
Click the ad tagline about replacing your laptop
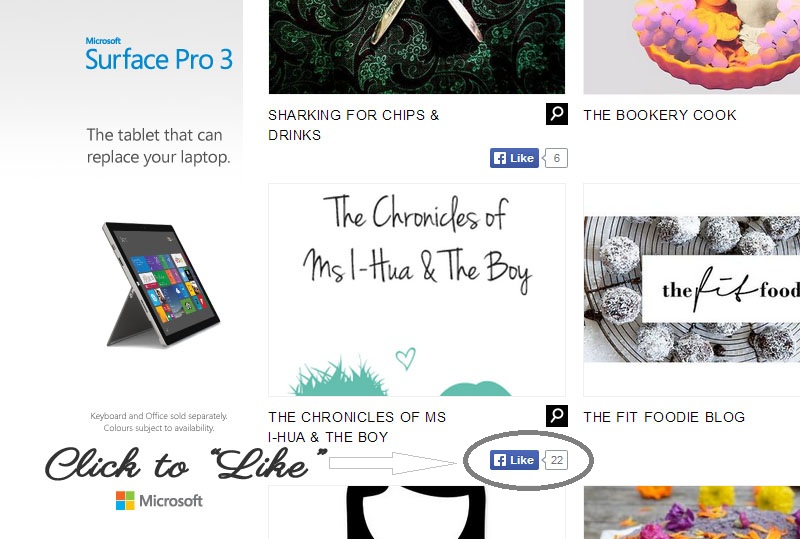pos(158,146)
